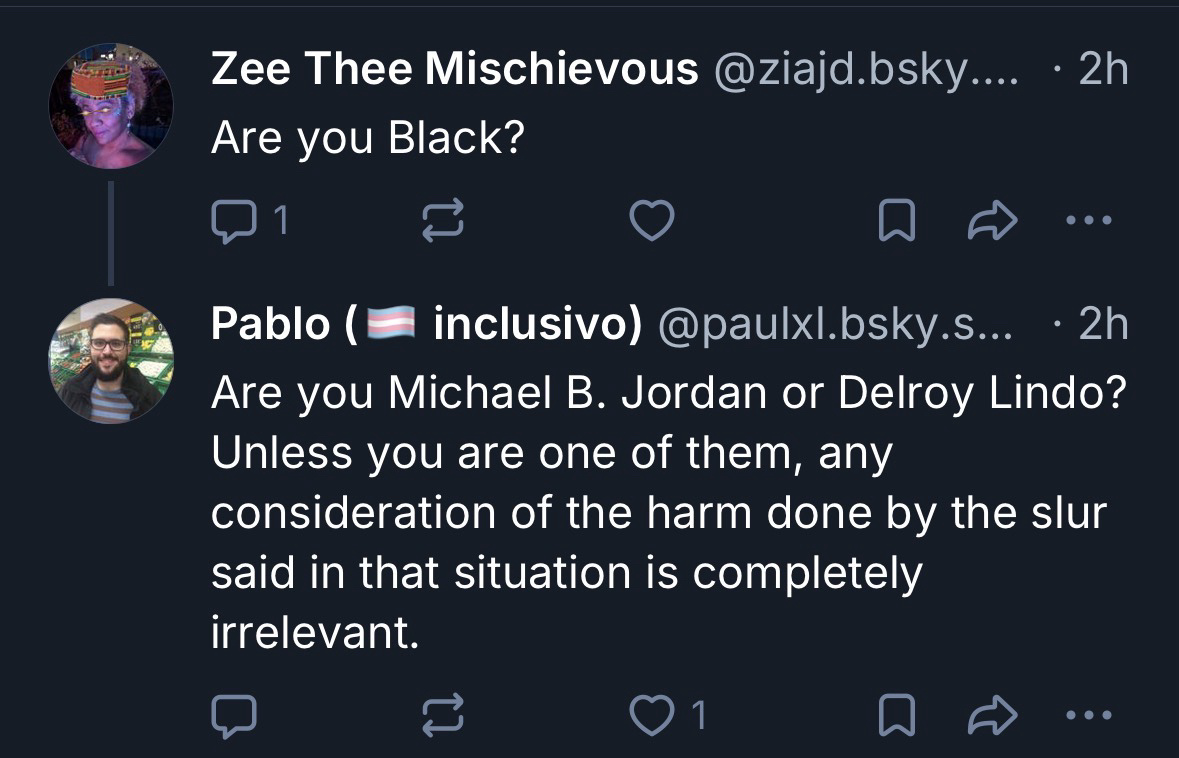Reply to Zee Thee Mischievous's post

click(236, 222)
